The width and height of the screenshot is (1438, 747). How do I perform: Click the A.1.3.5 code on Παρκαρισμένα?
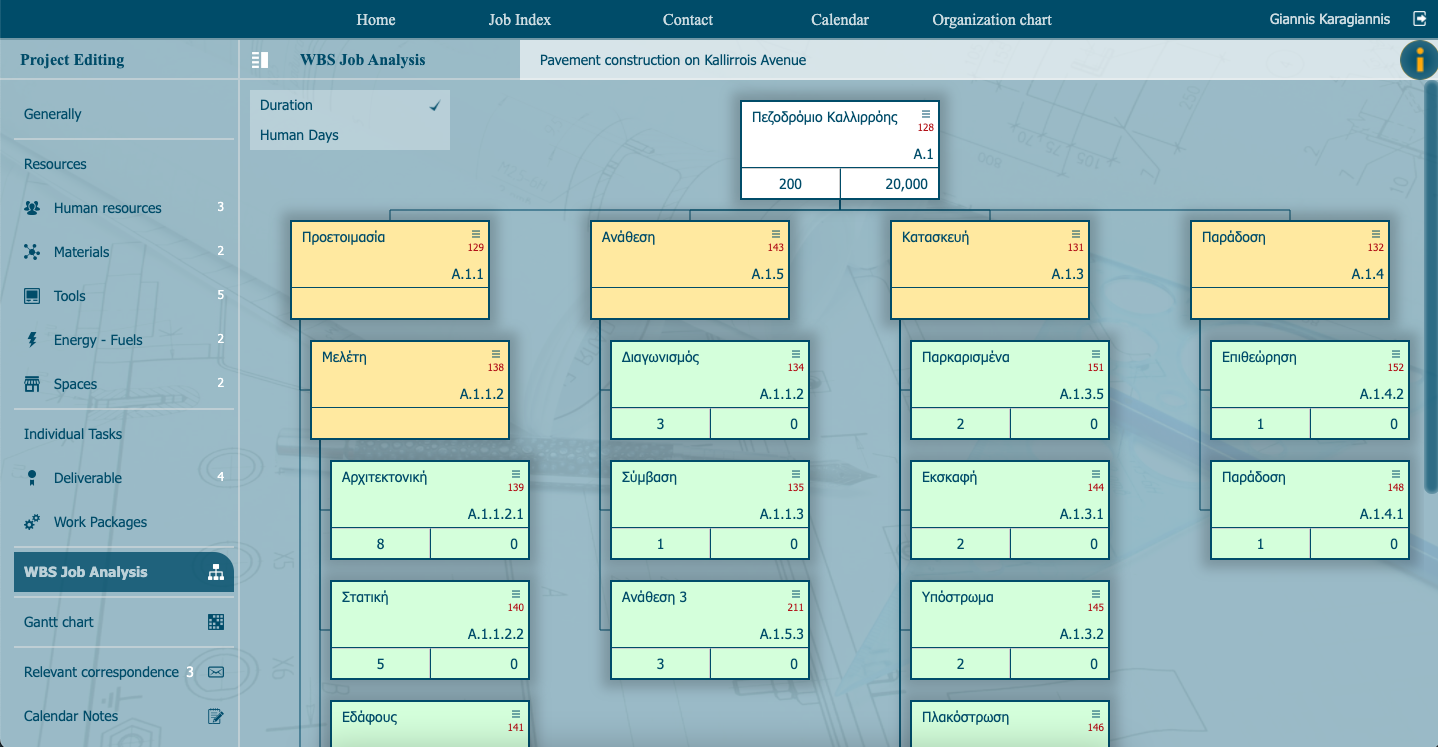click(1082, 394)
